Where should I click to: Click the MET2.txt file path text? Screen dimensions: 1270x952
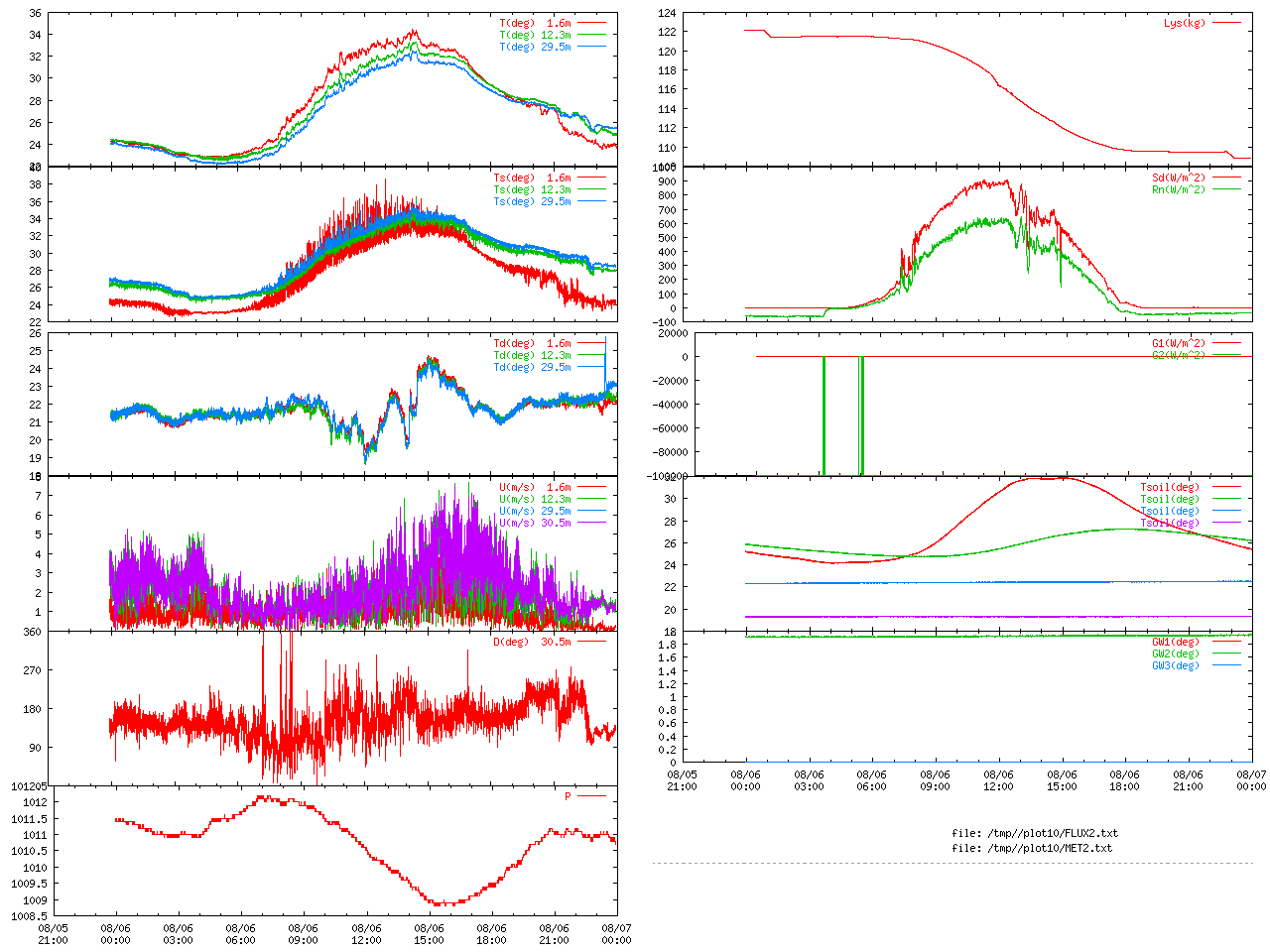click(1032, 848)
